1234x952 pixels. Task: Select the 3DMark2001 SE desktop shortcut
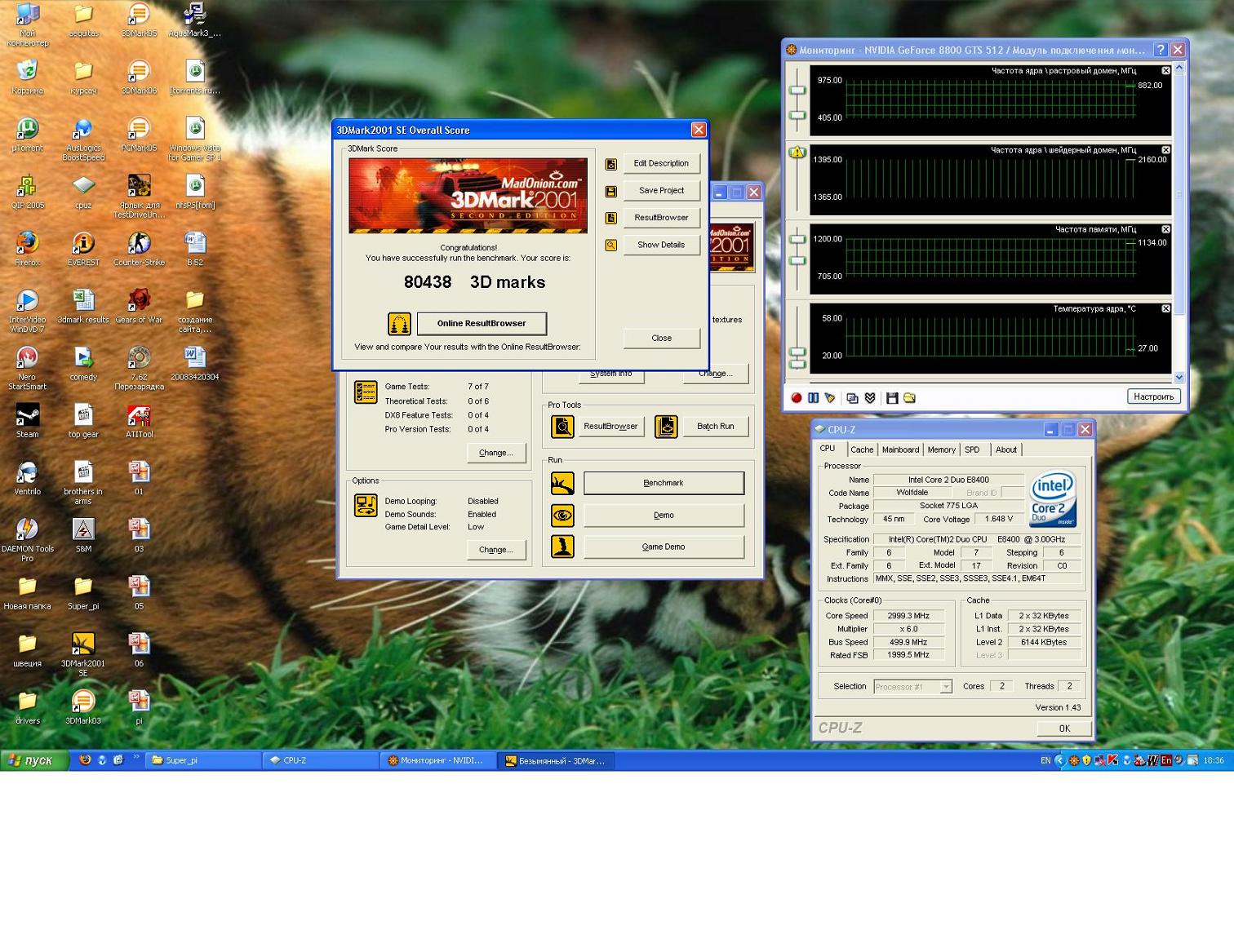coord(83,654)
